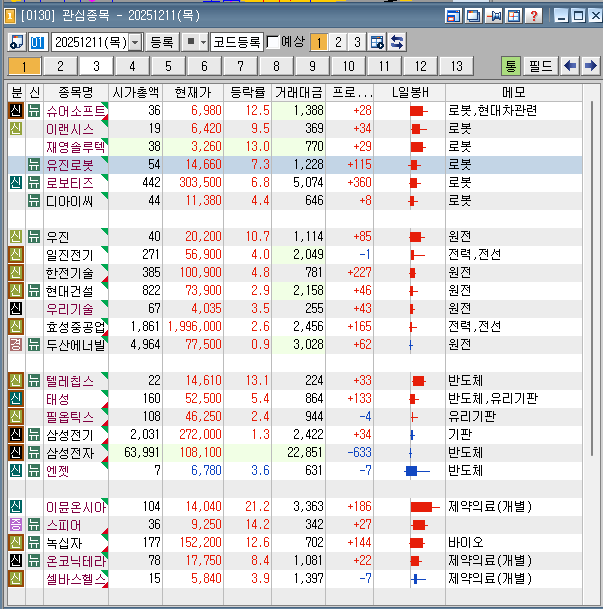Select the 일진전기 stock name
Screen dimensions: 603x609
coord(70,255)
